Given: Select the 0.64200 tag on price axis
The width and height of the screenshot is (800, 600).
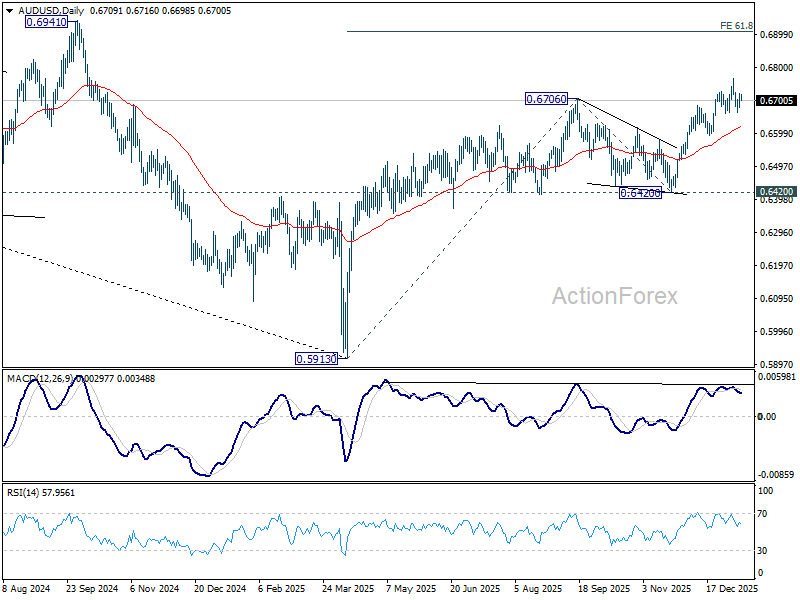Looking at the screenshot, I should (x=777, y=191).
